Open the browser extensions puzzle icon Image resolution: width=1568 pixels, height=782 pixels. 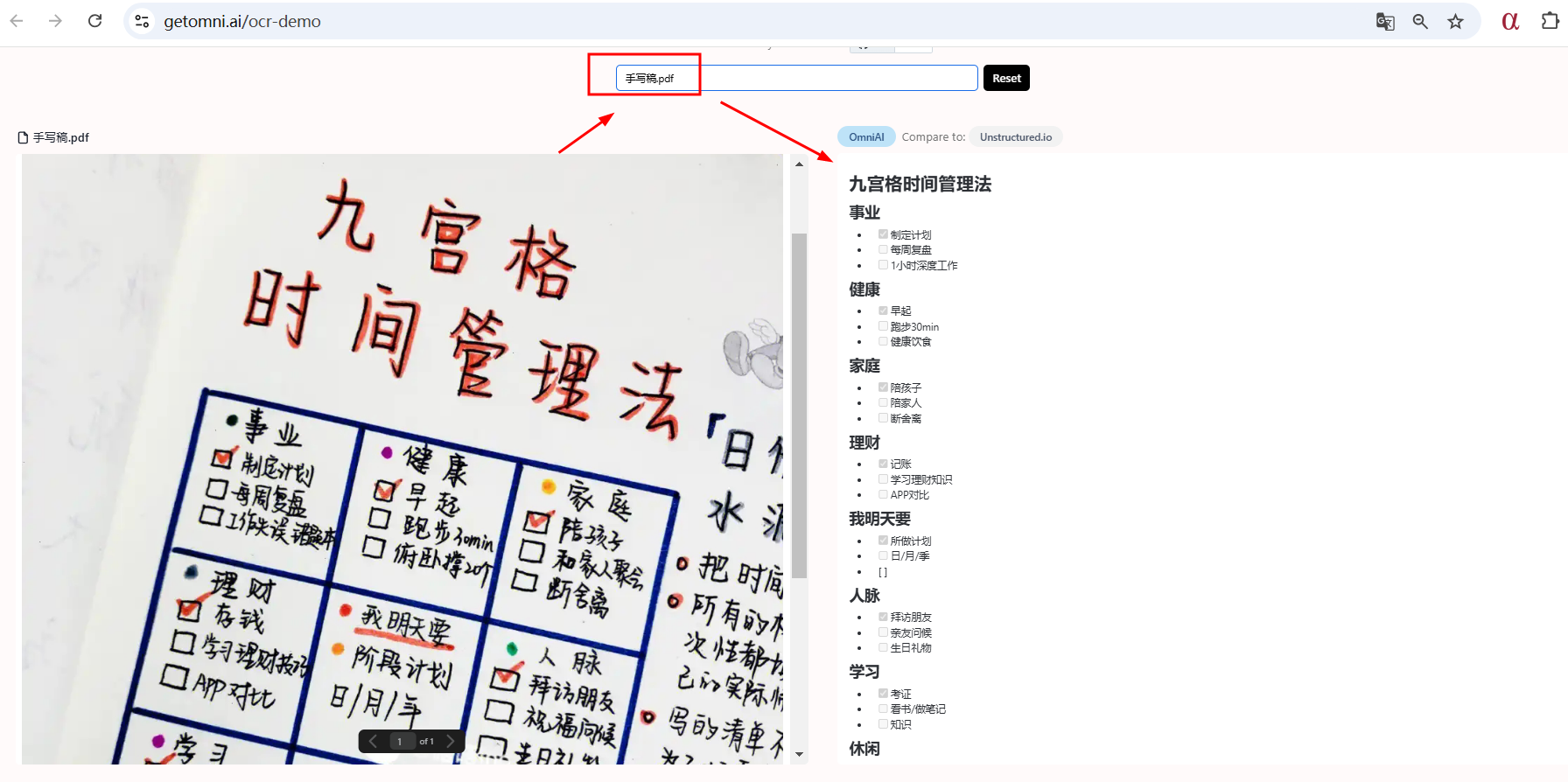pyautogui.click(x=1550, y=21)
